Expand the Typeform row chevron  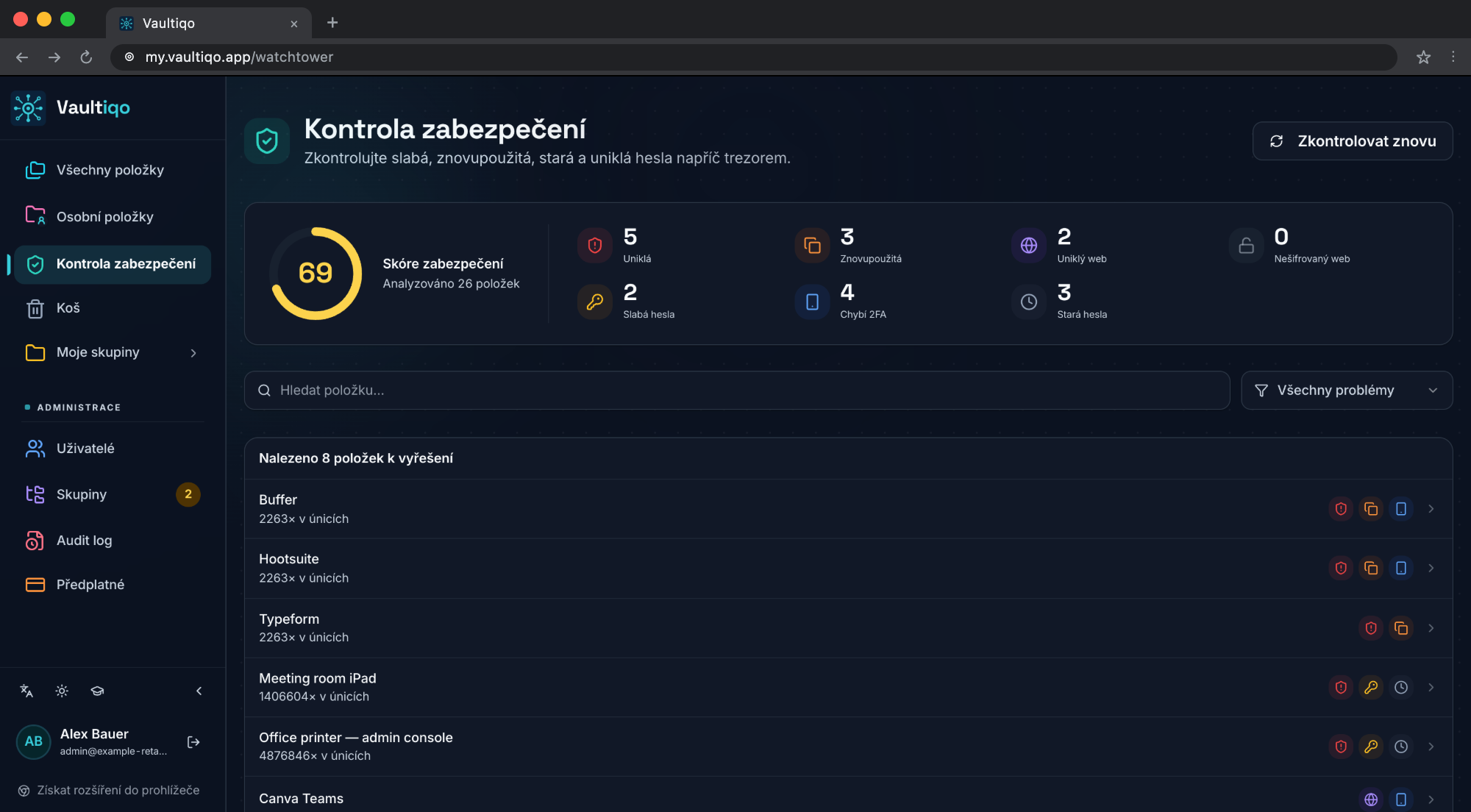coord(1431,628)
